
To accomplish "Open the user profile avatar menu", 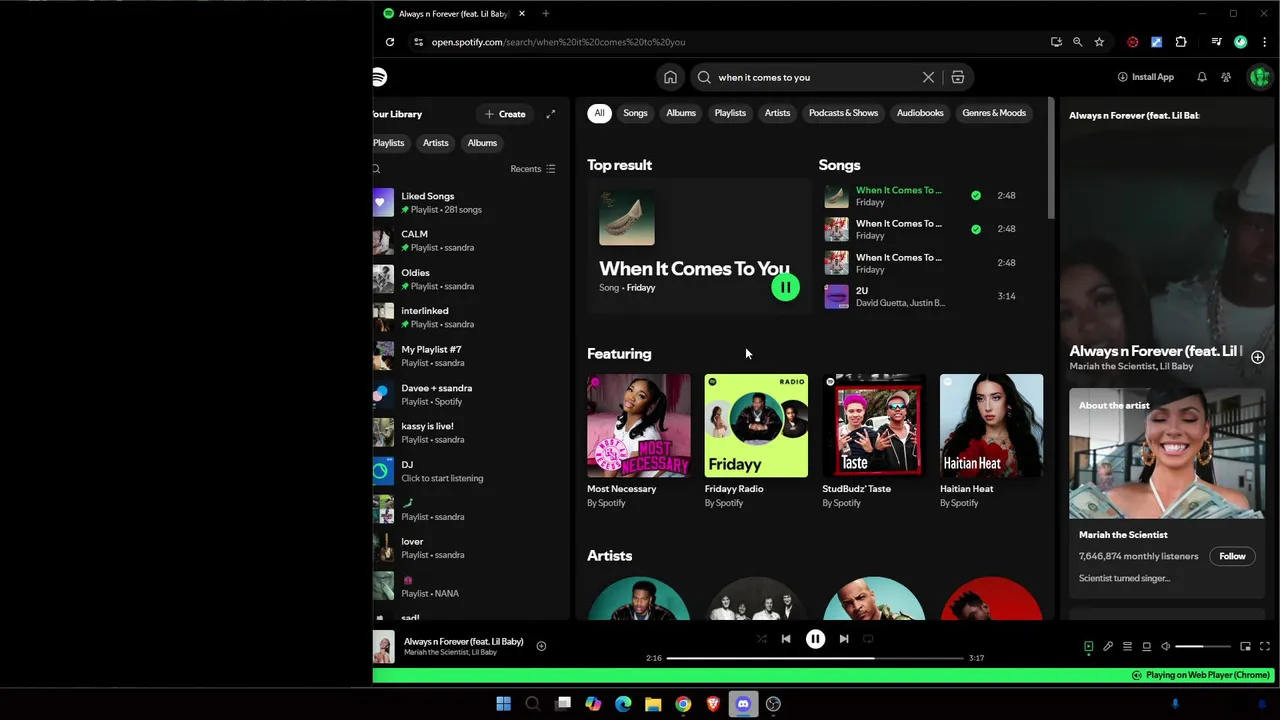I will (1259, 77).
